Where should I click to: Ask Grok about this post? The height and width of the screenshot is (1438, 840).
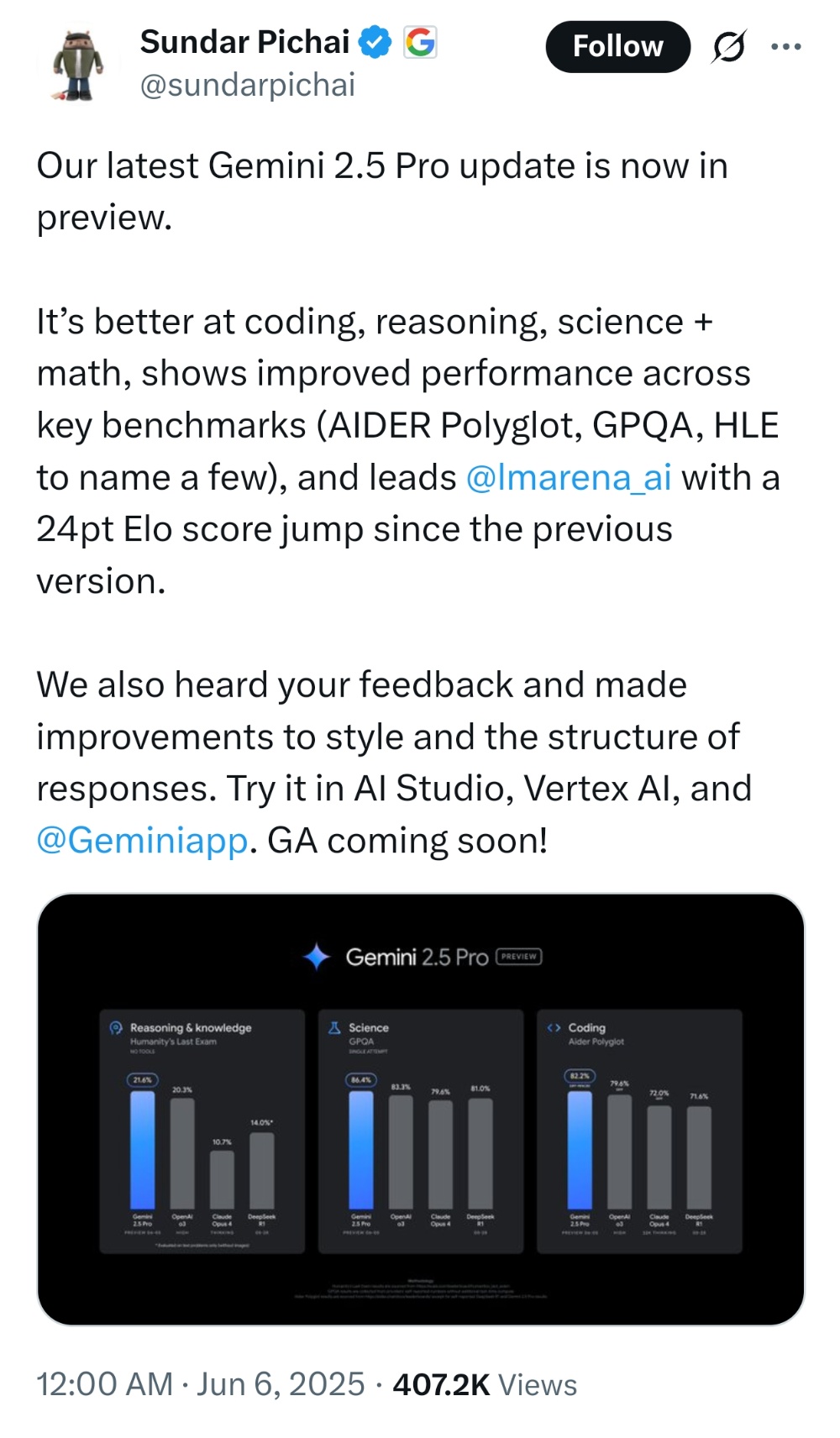click(729, 46)
